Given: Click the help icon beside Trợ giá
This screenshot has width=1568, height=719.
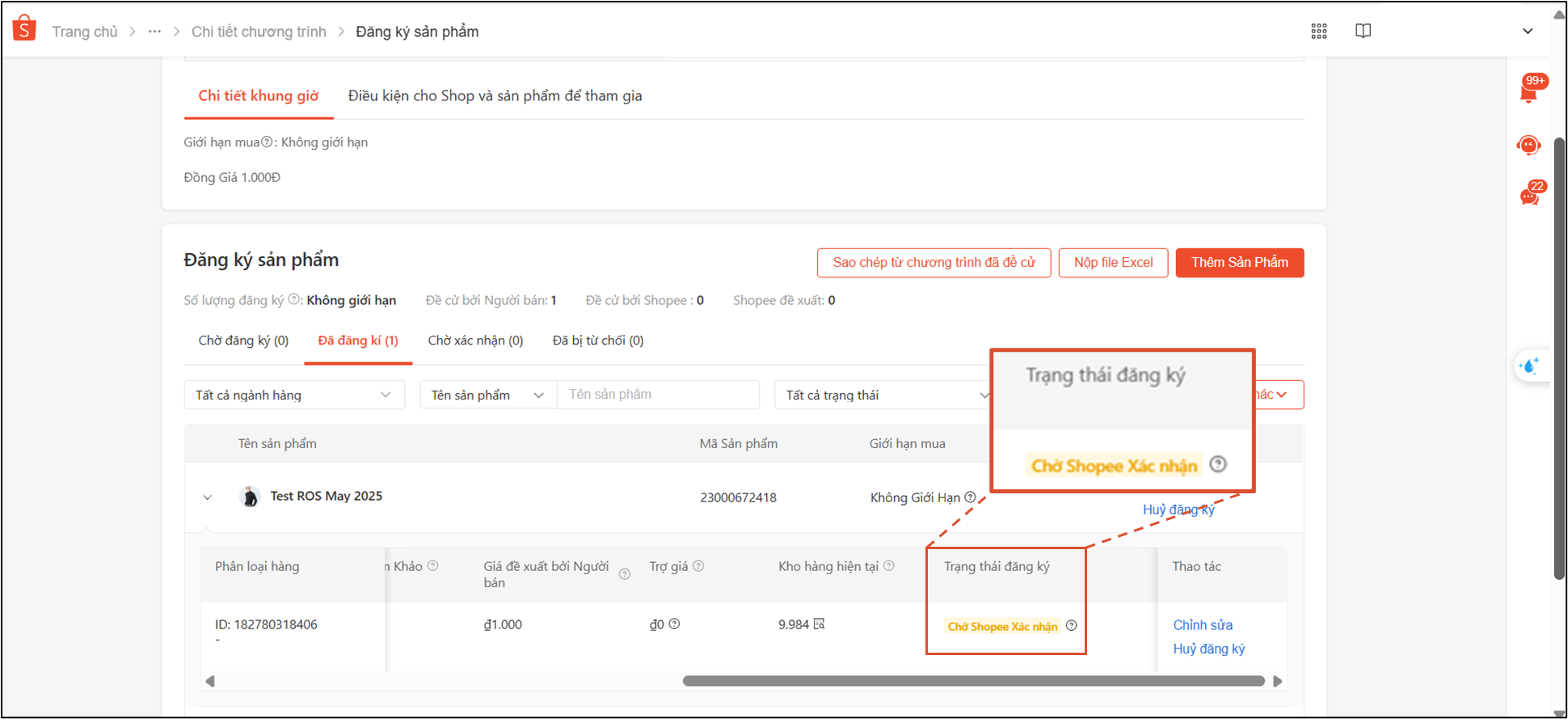Looking at the screenshot, I should pos(698,566).
